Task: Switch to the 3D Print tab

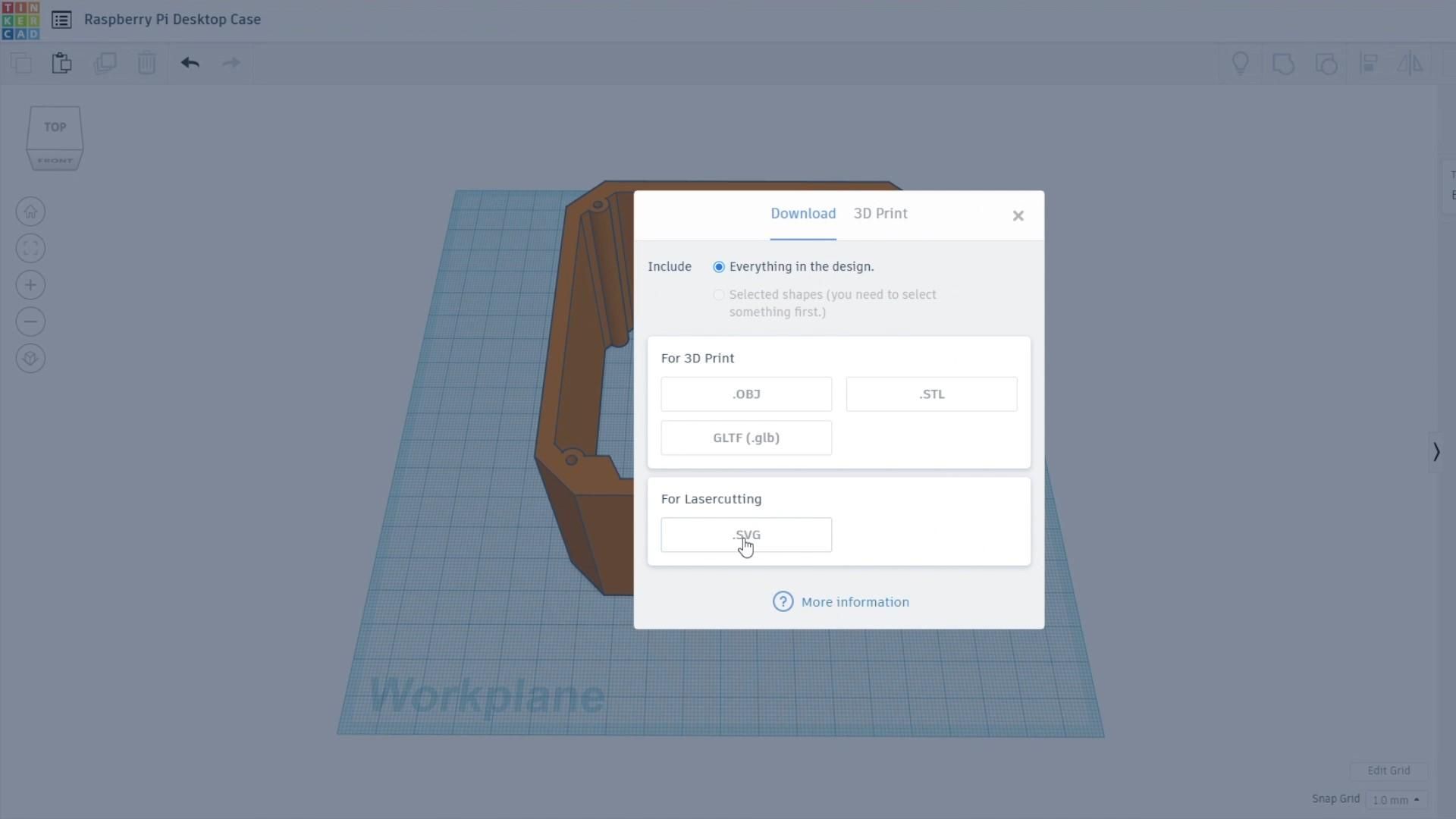Action: coord(880,214)
